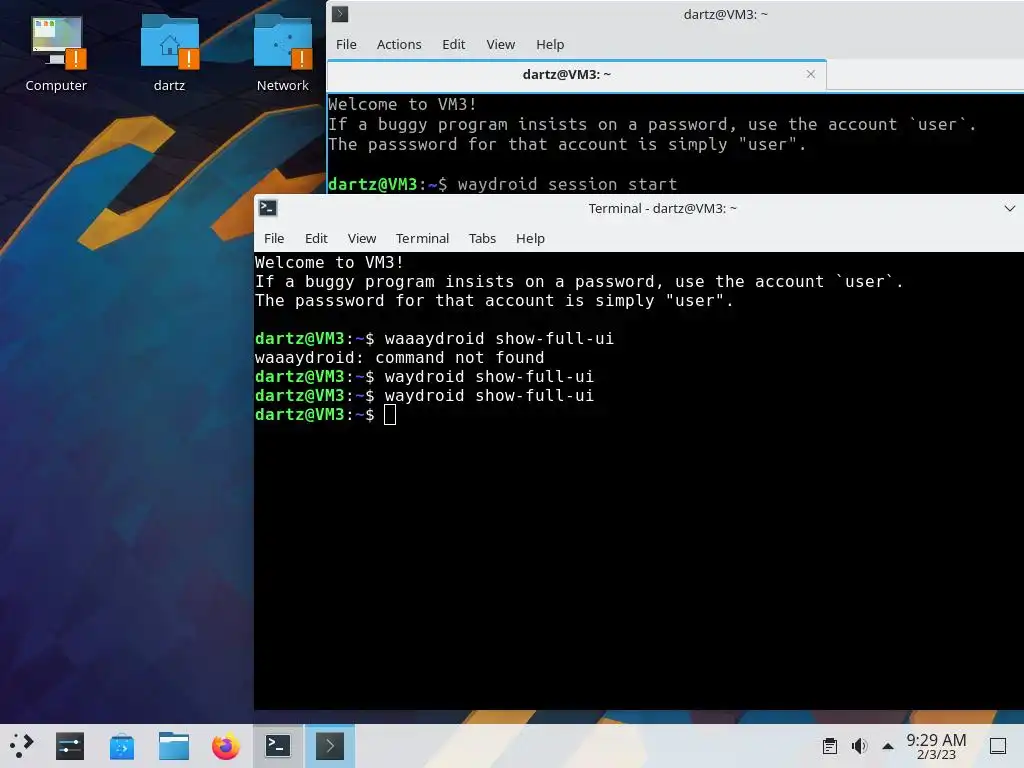This screenshot has height=768, width=1024.
Task: Switch to Xfce Terminal taskbar entry
Action: 278,746
